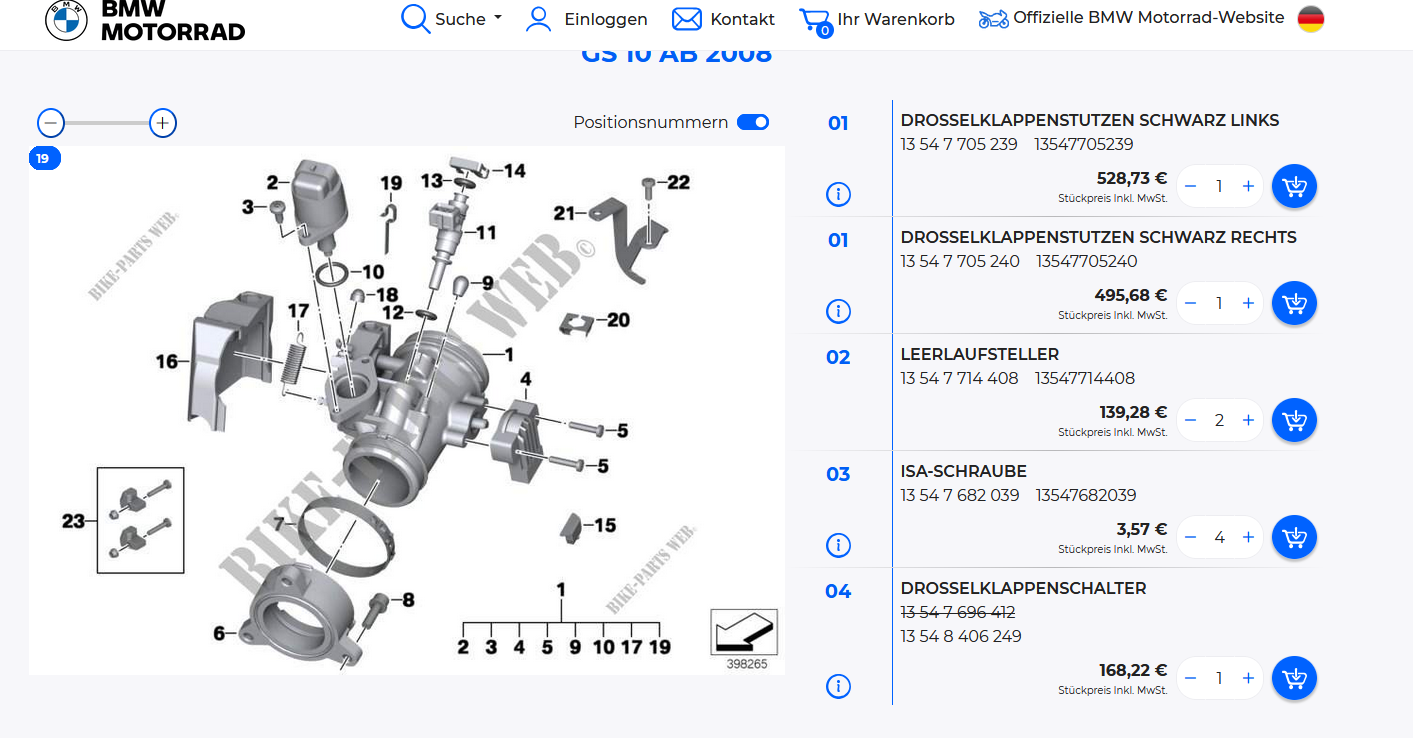Click position number 03 in parts list
This screenshot has height=738, width=1413.
838,474
